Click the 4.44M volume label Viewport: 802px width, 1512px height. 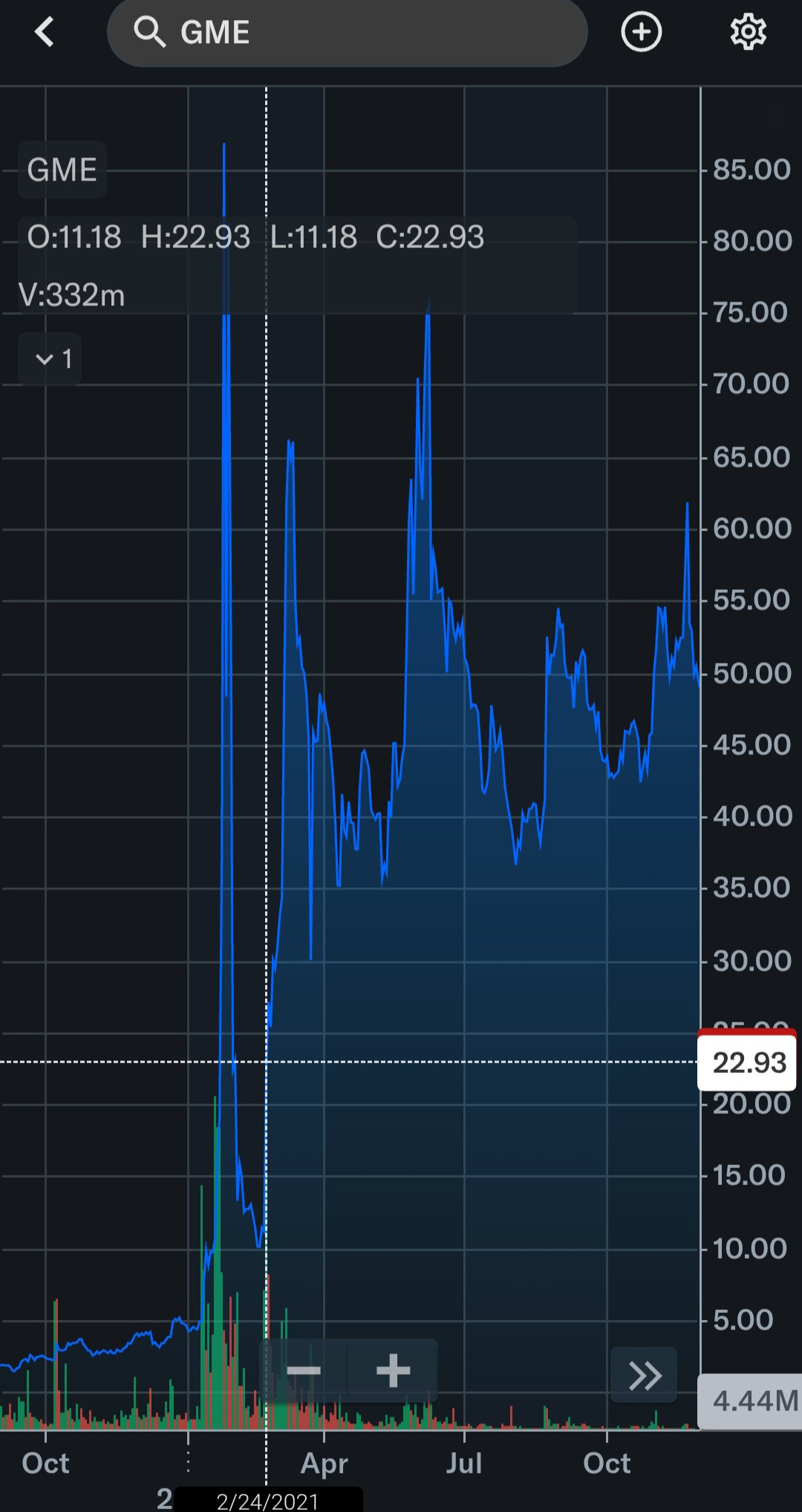click(x=750, y=1401)
